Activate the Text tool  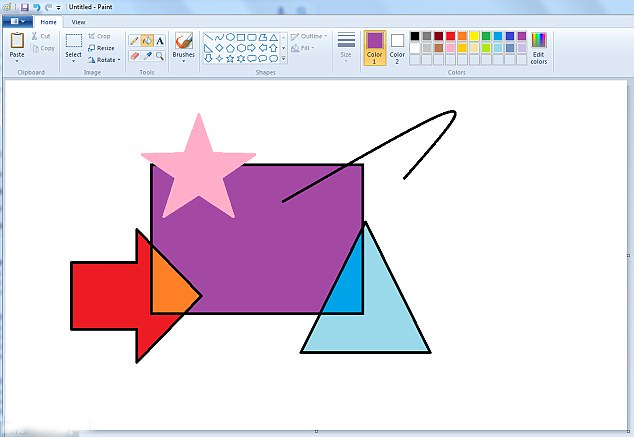click(160, 41)
